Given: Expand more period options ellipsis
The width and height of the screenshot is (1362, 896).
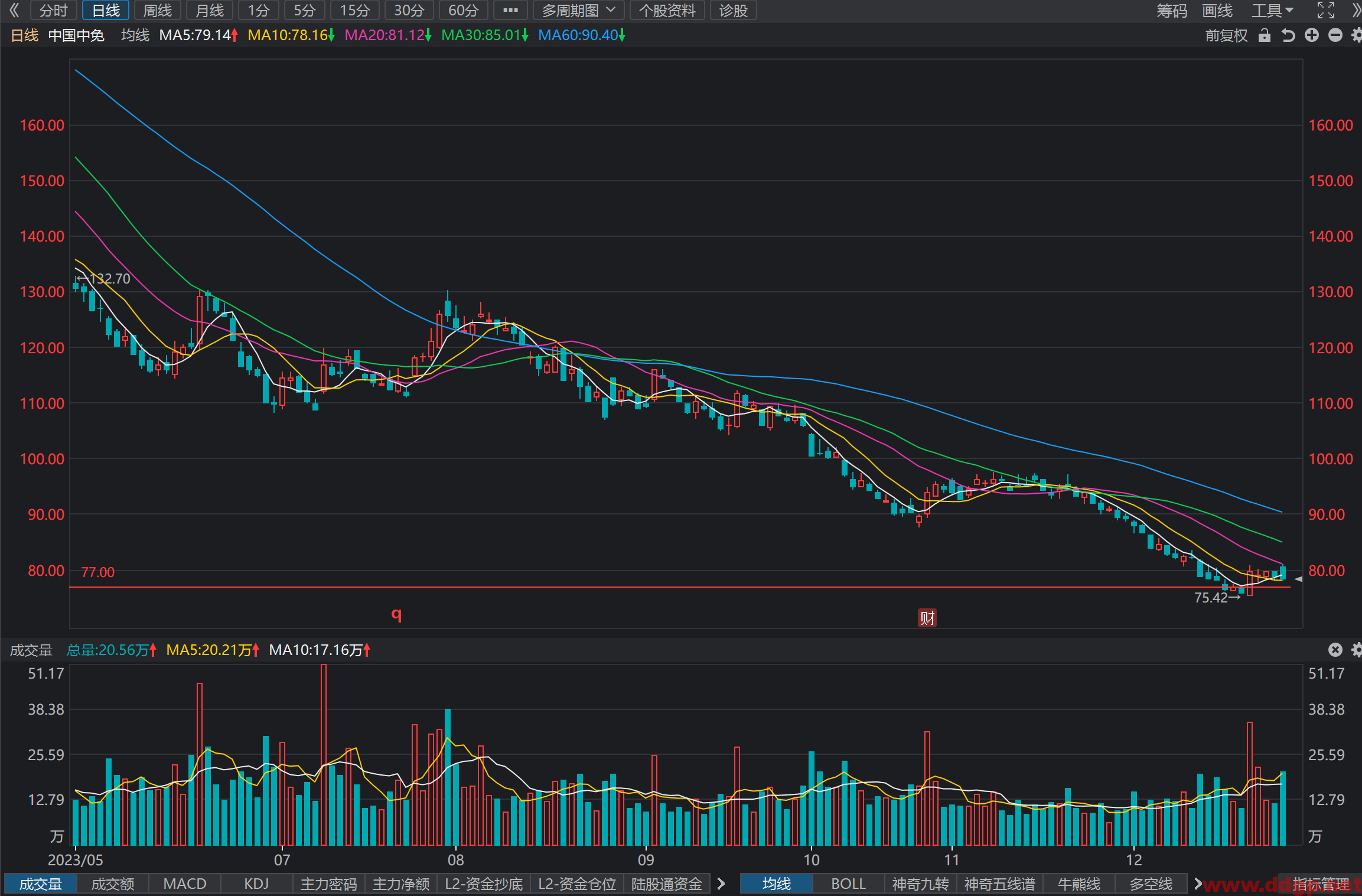Looking at the screenshot, I should (510, 10).
